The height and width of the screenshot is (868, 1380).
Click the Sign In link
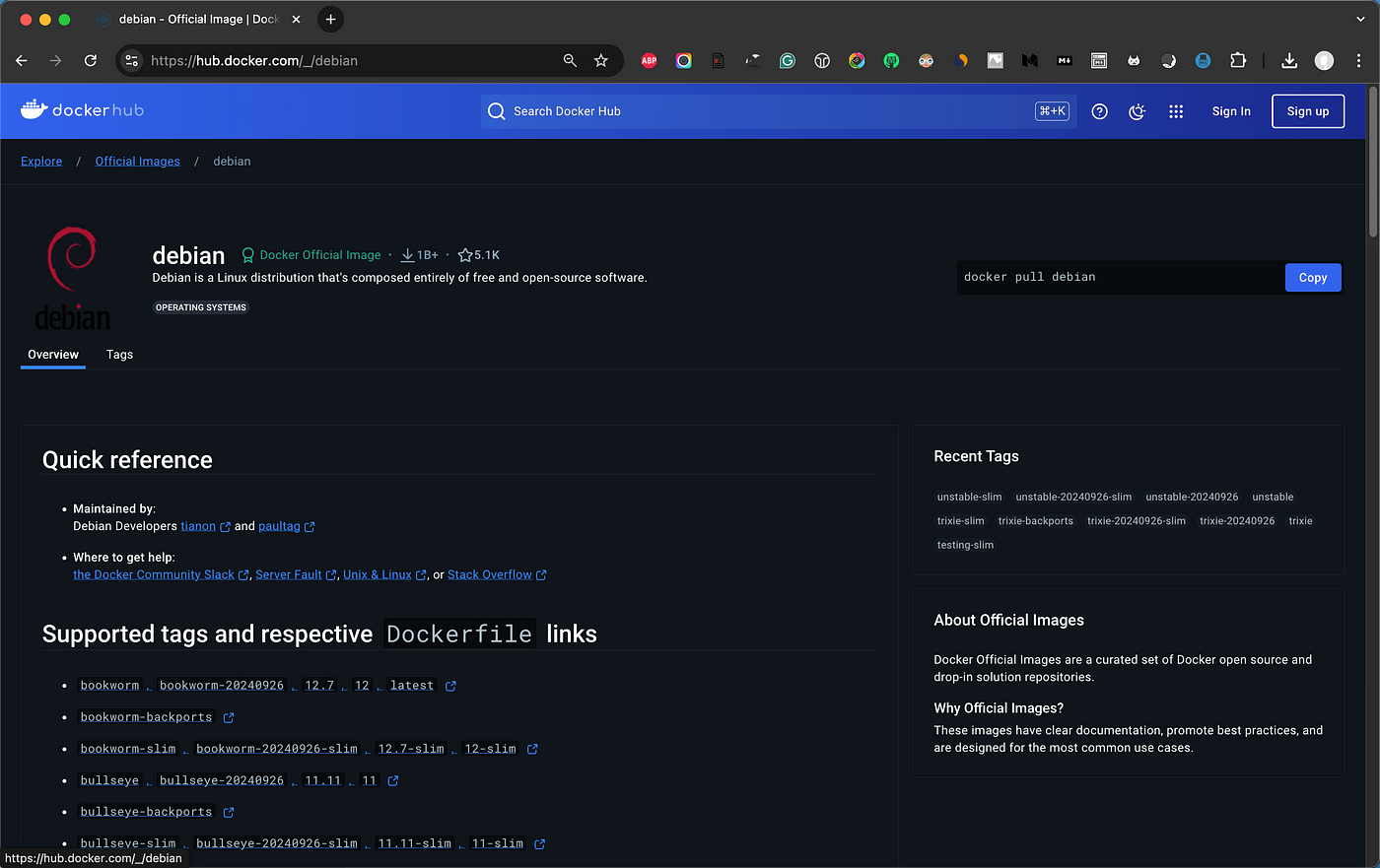1231,111
